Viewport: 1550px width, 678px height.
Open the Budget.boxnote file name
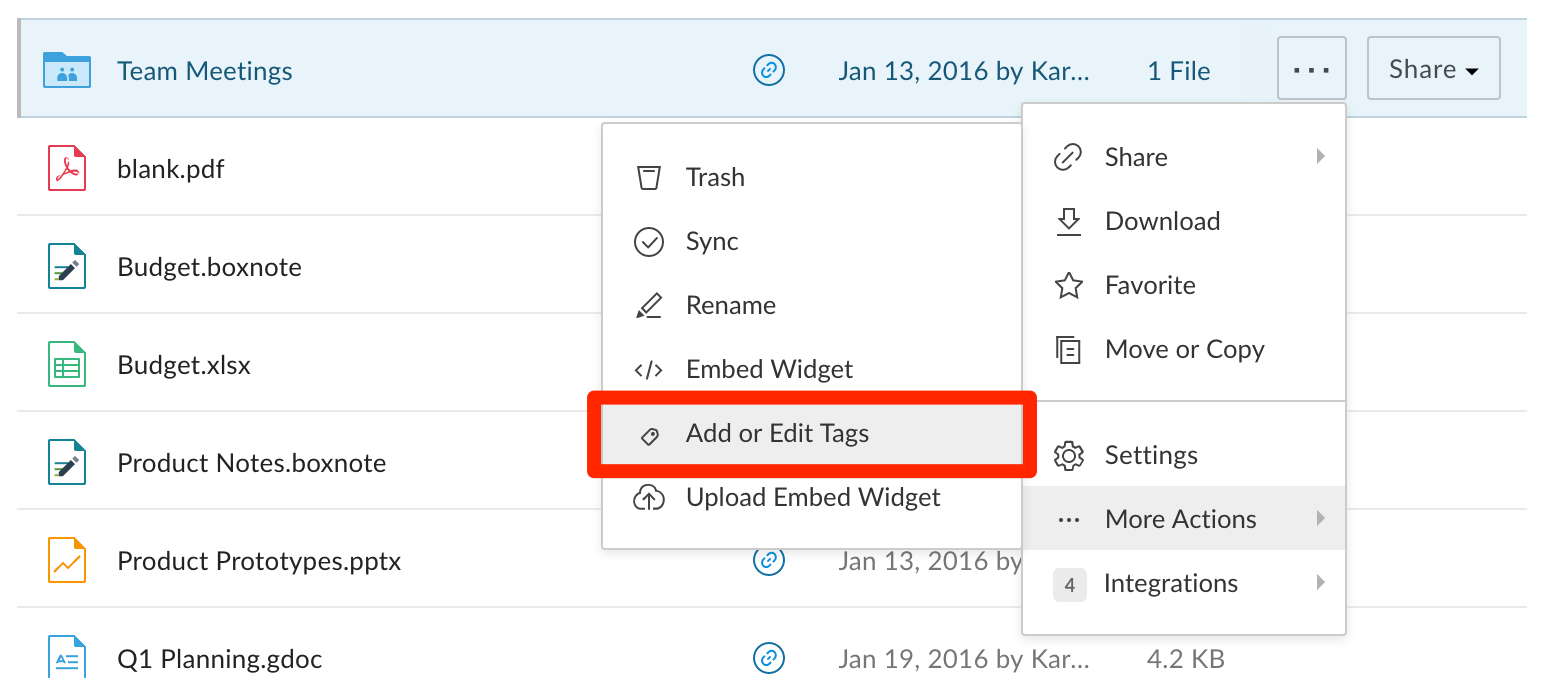[x=209, y=267]
